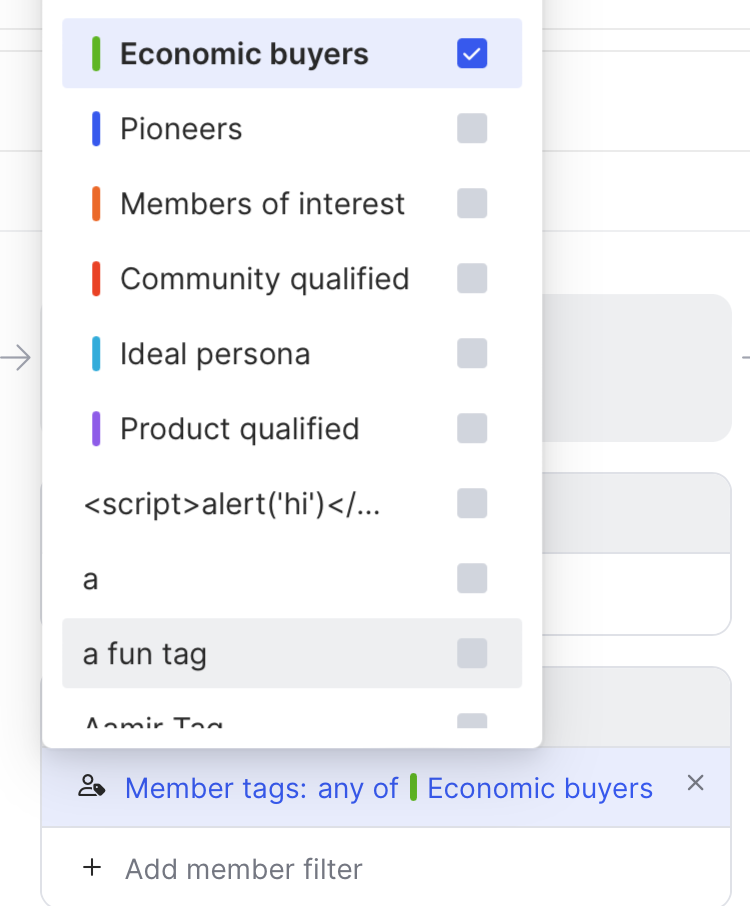The image size is (750, 906).
Task: Click the plus icon to add filter
Action: (x=92, y=868)
